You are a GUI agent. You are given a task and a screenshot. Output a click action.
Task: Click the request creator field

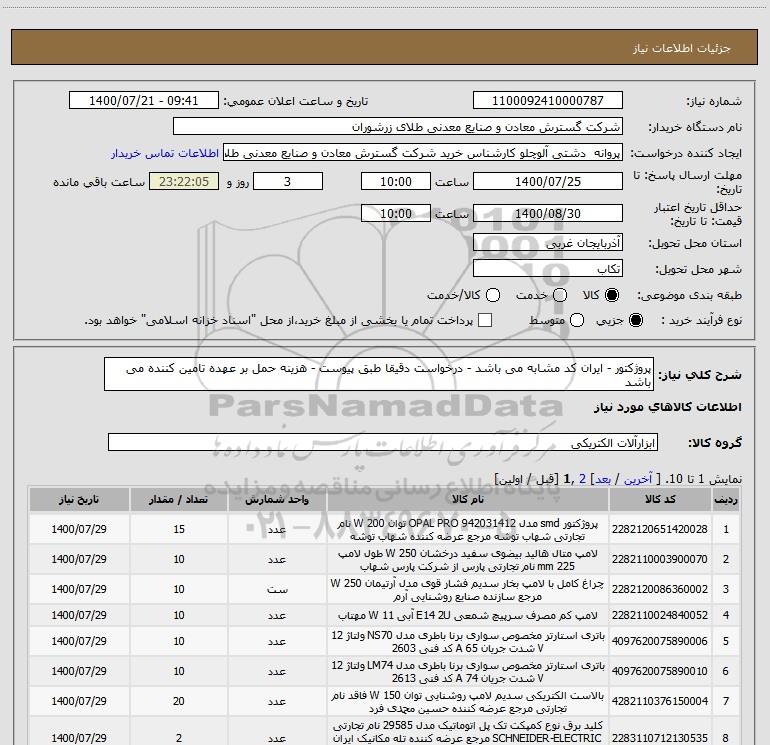[x=423, y=153]
